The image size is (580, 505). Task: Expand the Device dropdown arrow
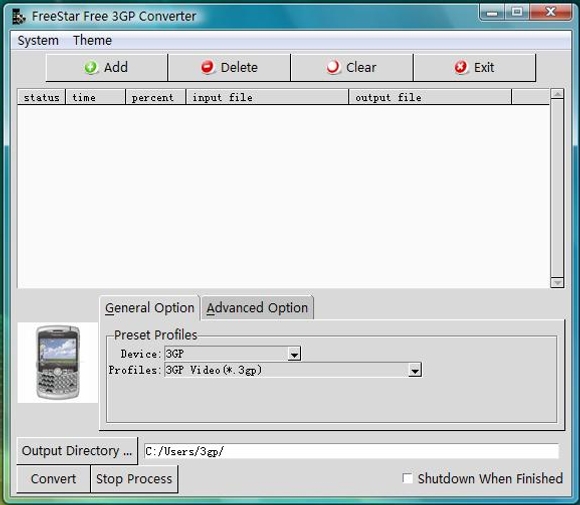click(294, 354)
